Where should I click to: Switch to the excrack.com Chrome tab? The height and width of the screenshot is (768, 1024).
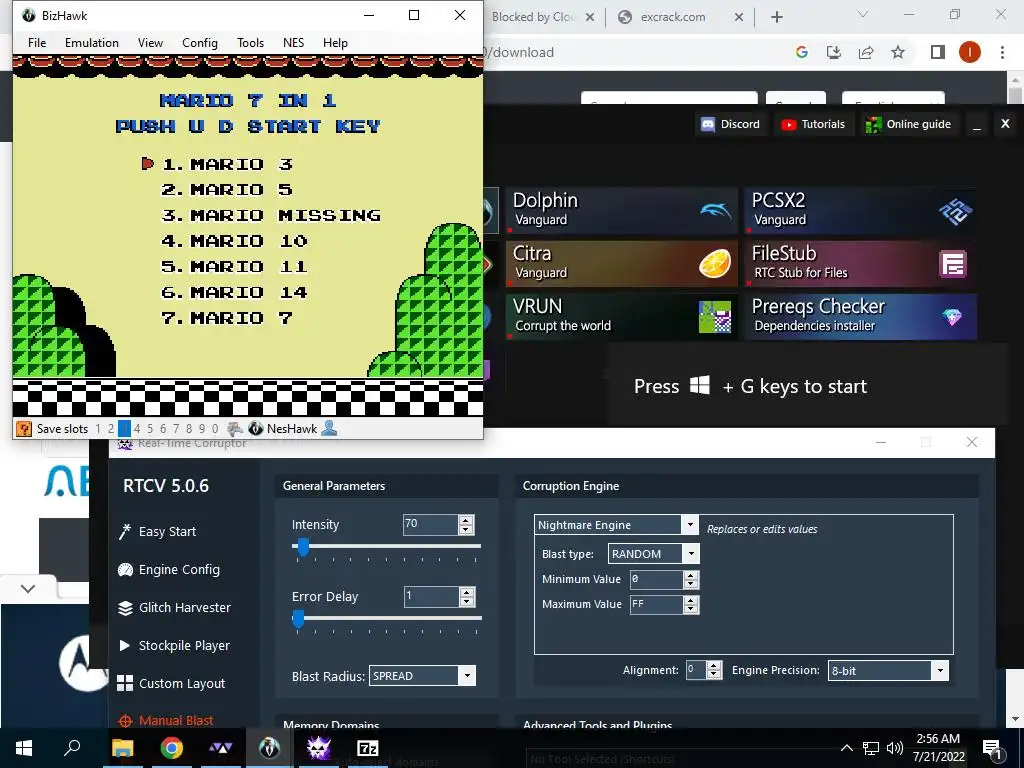click(x=680, y=17)
